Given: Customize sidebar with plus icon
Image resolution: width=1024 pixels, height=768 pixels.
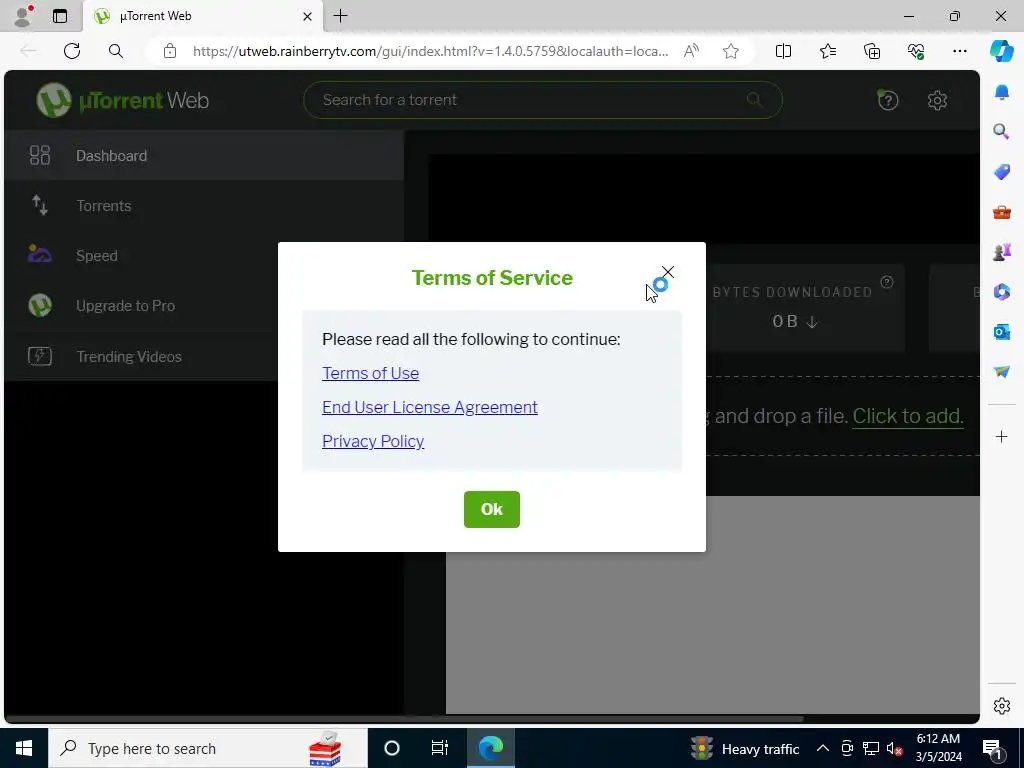Looking at the screenshot, I should click(1001, 436).
